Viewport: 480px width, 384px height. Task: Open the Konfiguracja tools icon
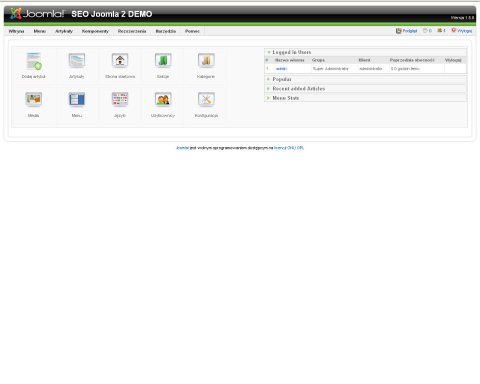click(206, 99)
